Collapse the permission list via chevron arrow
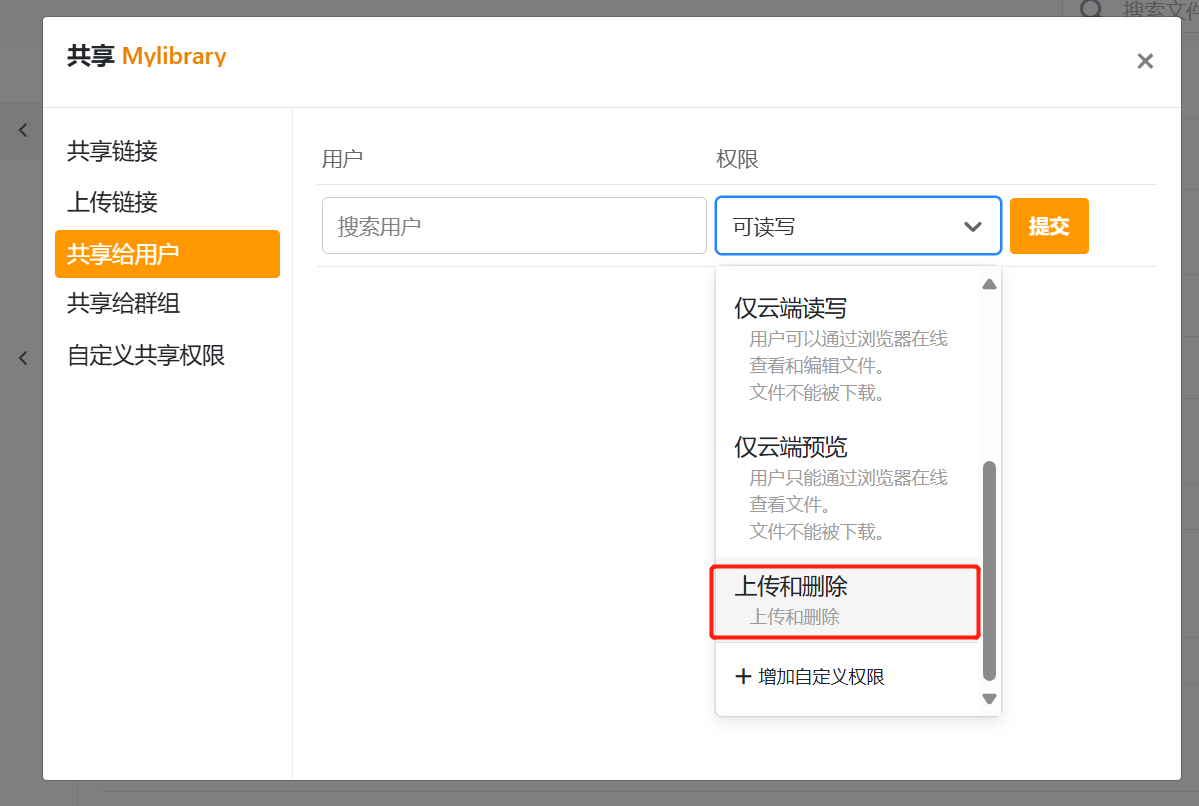The height and width of the screenshot is (806, 1199). pyautogui.click(x=972, y=227)
